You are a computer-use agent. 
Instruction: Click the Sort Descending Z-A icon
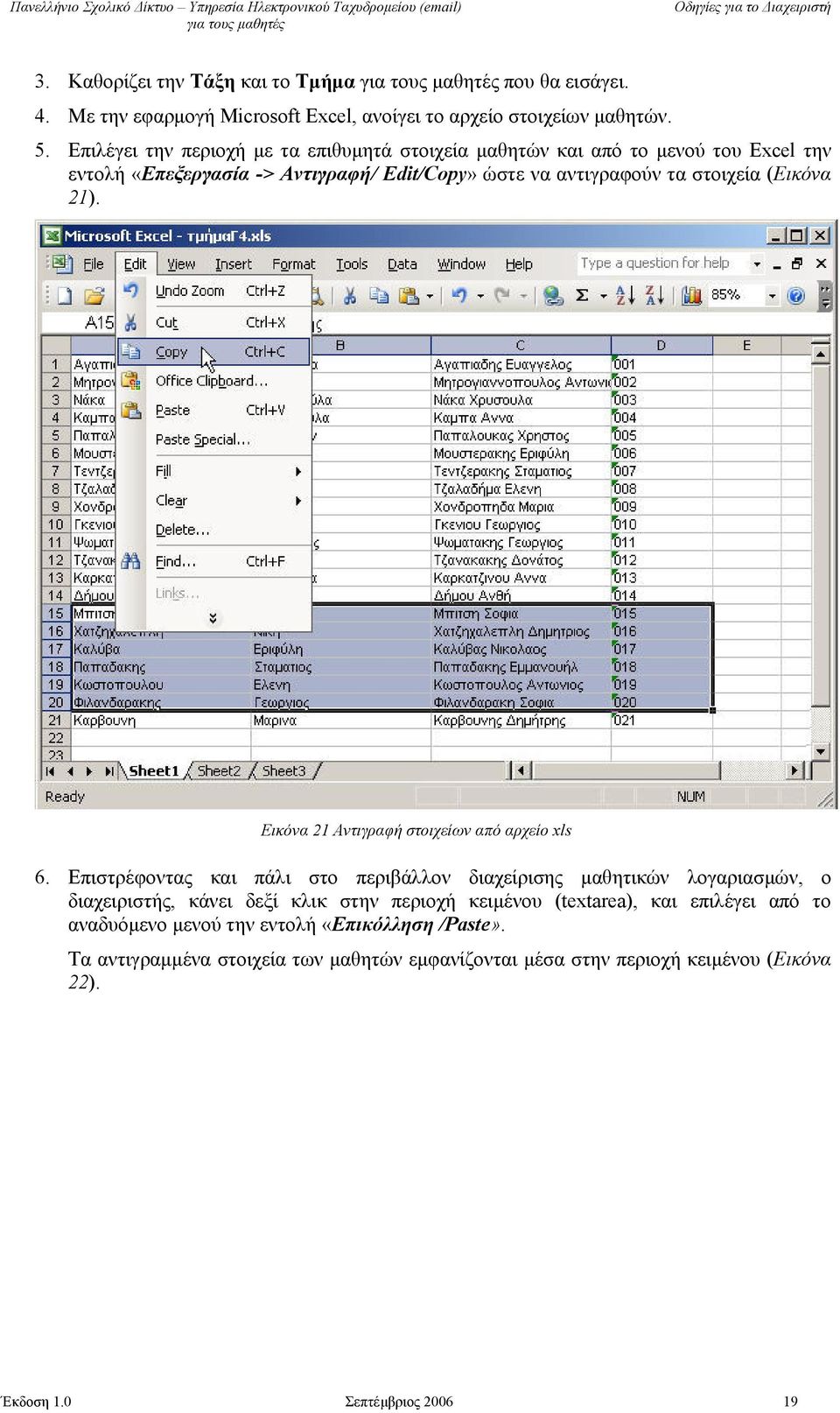tap(654, 296)
